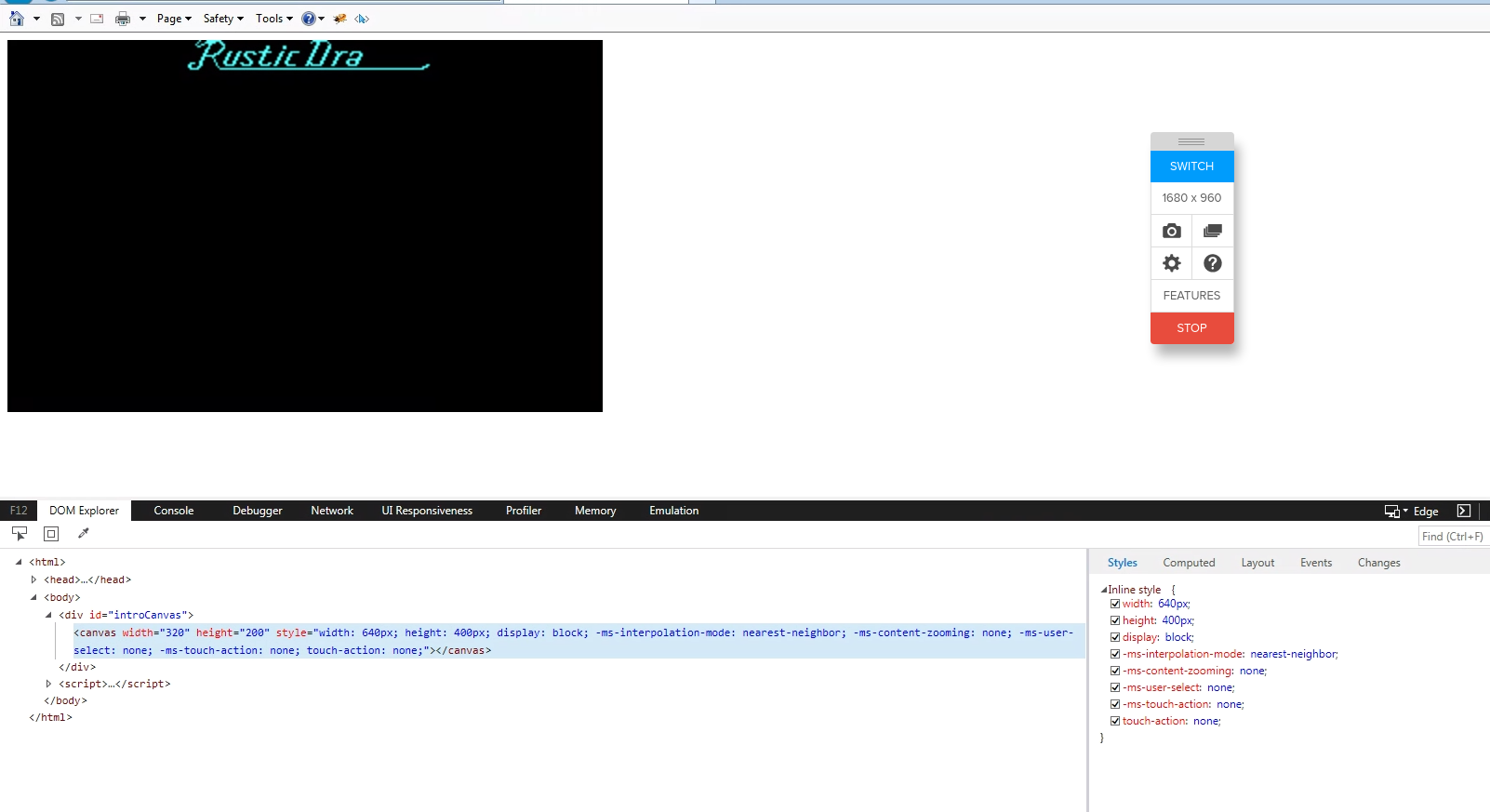Uncheck the display: block property
1490x812 pixels.
pyautogui.click(x=1115, y=637)
